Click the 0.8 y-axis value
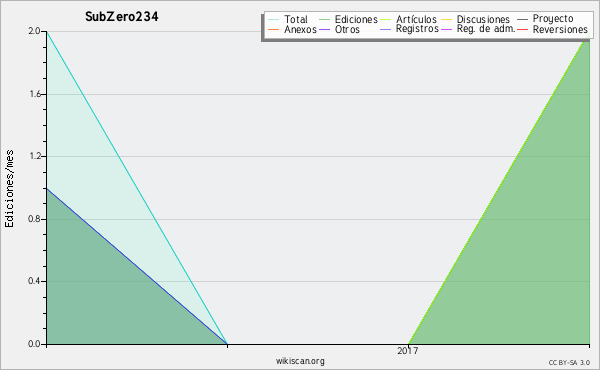This screenshot has height=370, width=600. pos(34,219)
